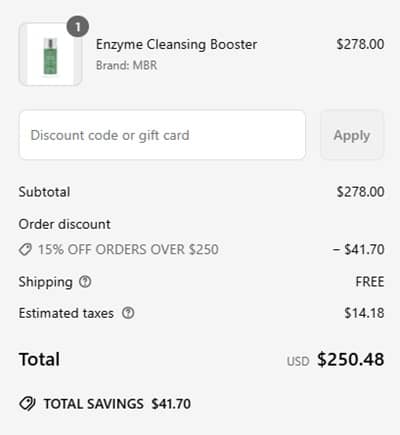The height and width of the screenshot is (435, 400).
Task: Click the estimated taxes amount $14.18
Action: tap(364, 313)
